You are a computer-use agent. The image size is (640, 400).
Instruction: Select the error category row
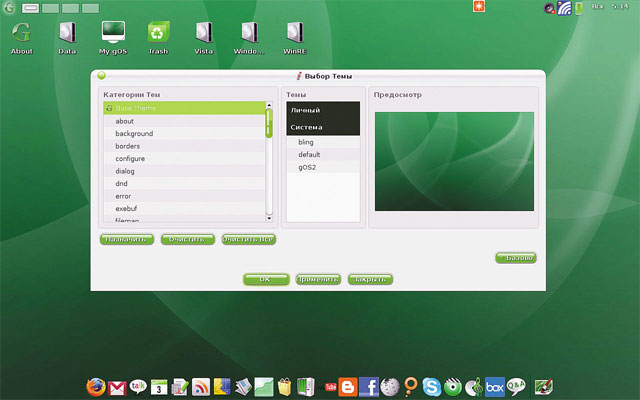(184, 196)
